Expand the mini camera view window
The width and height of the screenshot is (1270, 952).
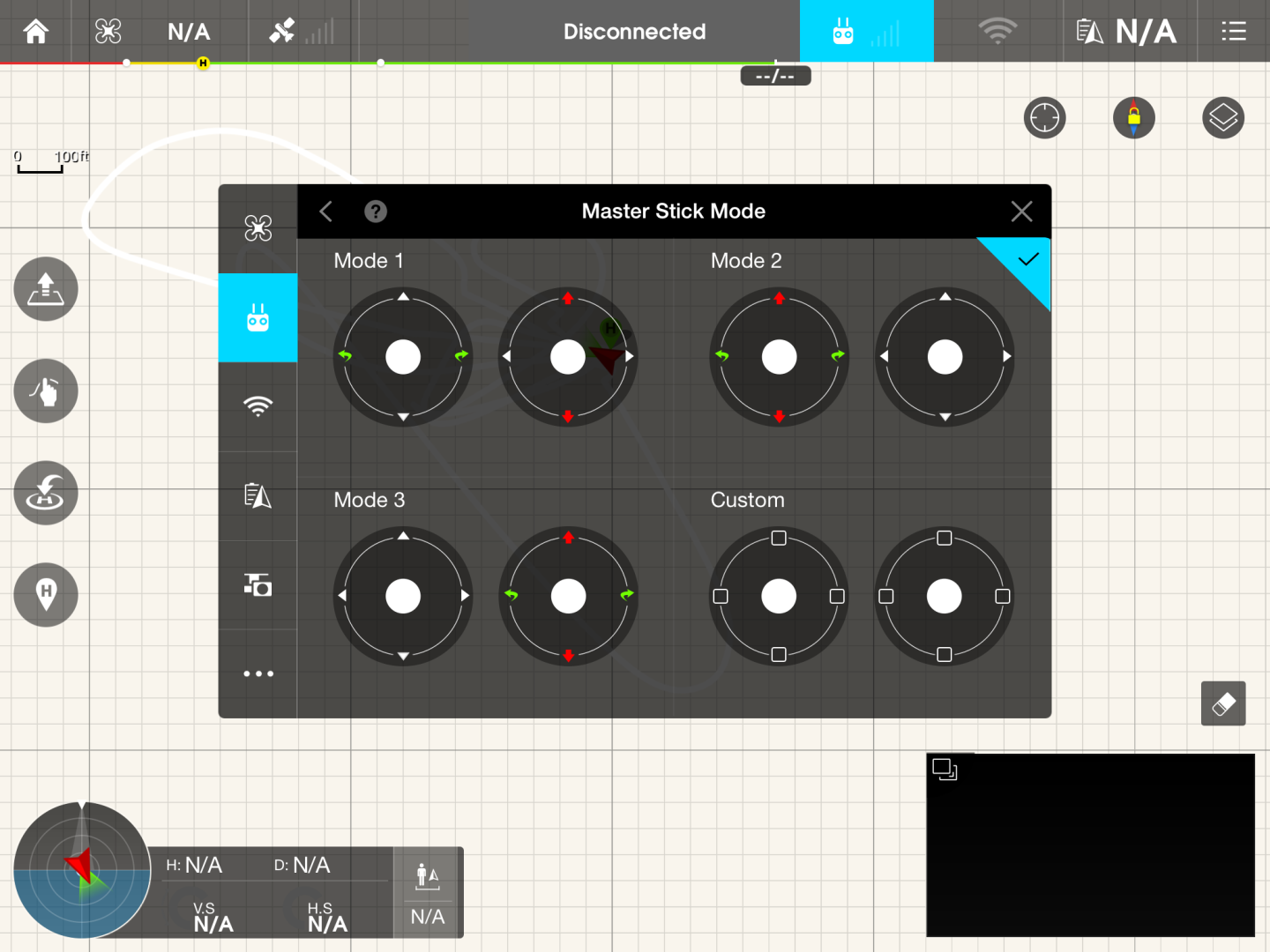click(945, 770)
